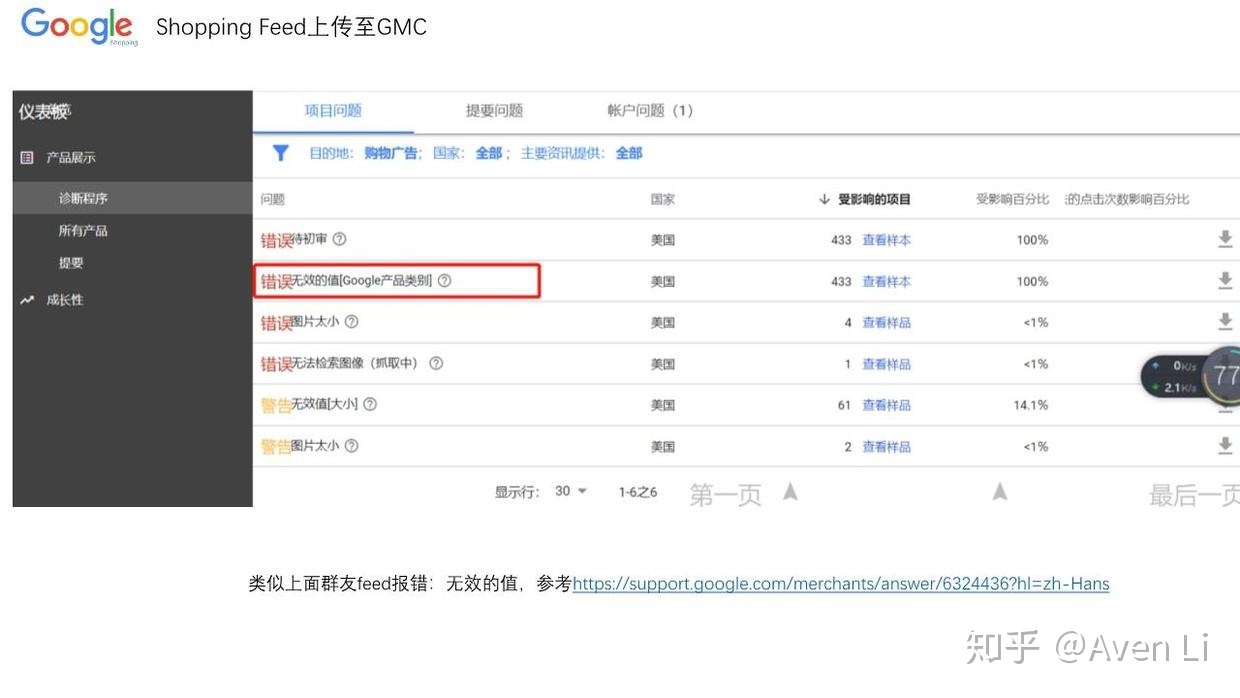Viewport: 1240px width, 698px height.
Task: Click 查看样品 for 警告 图片太小 row
Action: coord(886,447)
